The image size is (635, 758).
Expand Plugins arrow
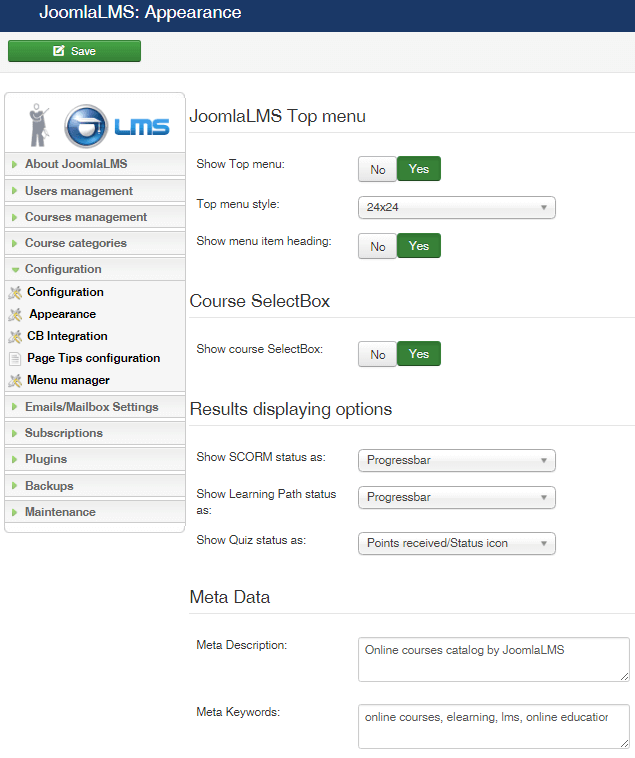(14, 459)
